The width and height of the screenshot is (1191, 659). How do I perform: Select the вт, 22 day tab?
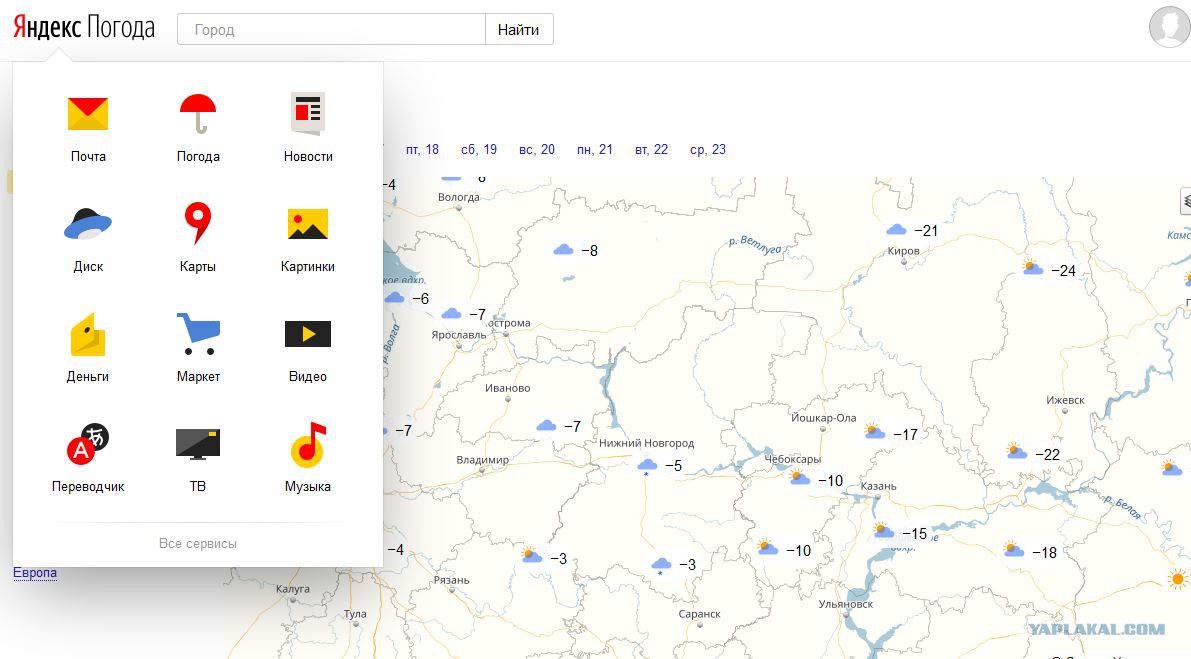pos(652,150)
